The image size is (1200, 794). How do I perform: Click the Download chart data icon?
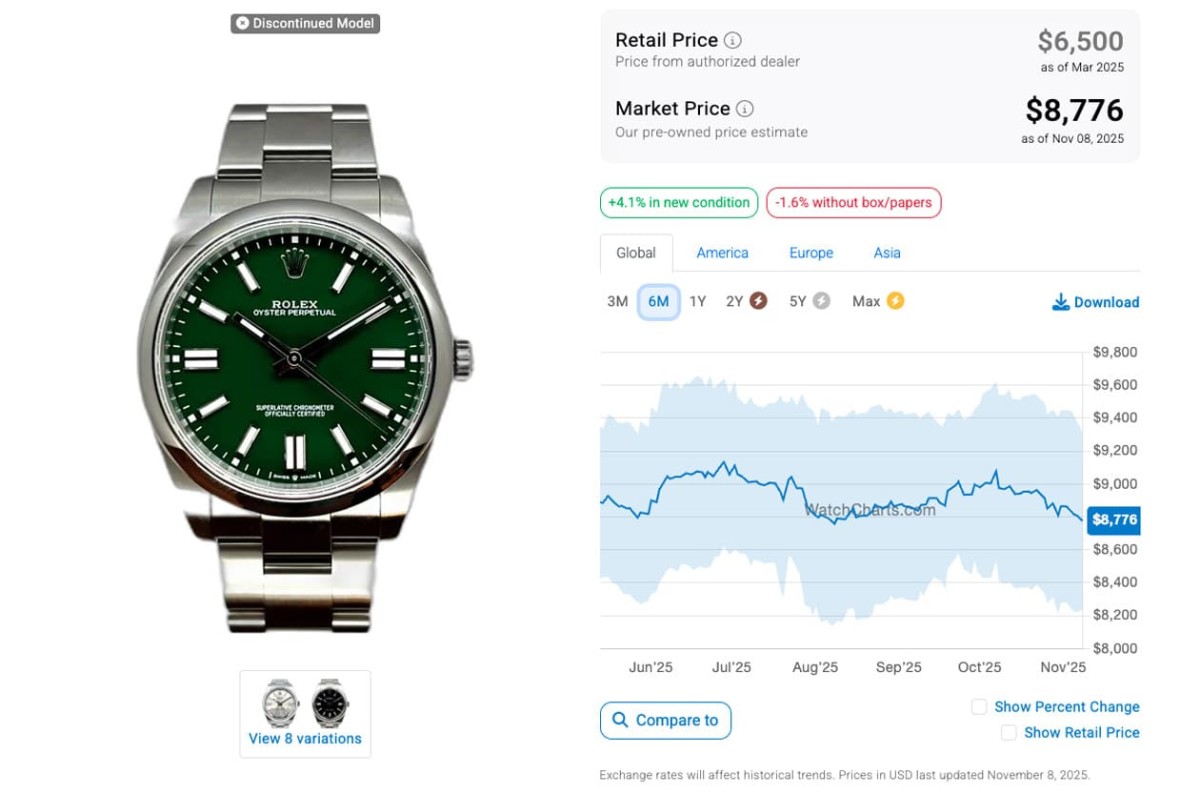coord(1061,302)
